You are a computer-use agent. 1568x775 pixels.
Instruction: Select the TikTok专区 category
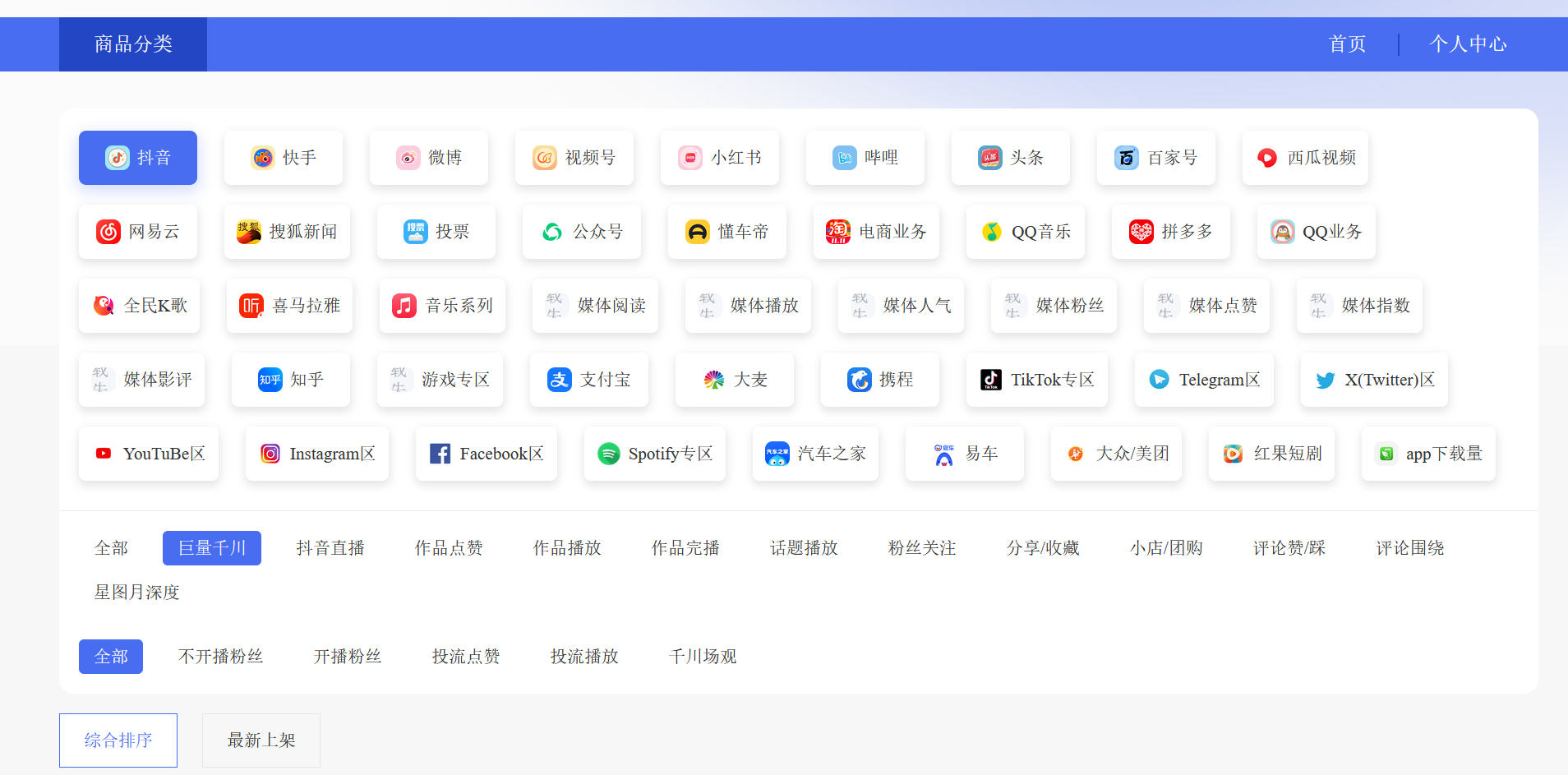coord(1036,380)
